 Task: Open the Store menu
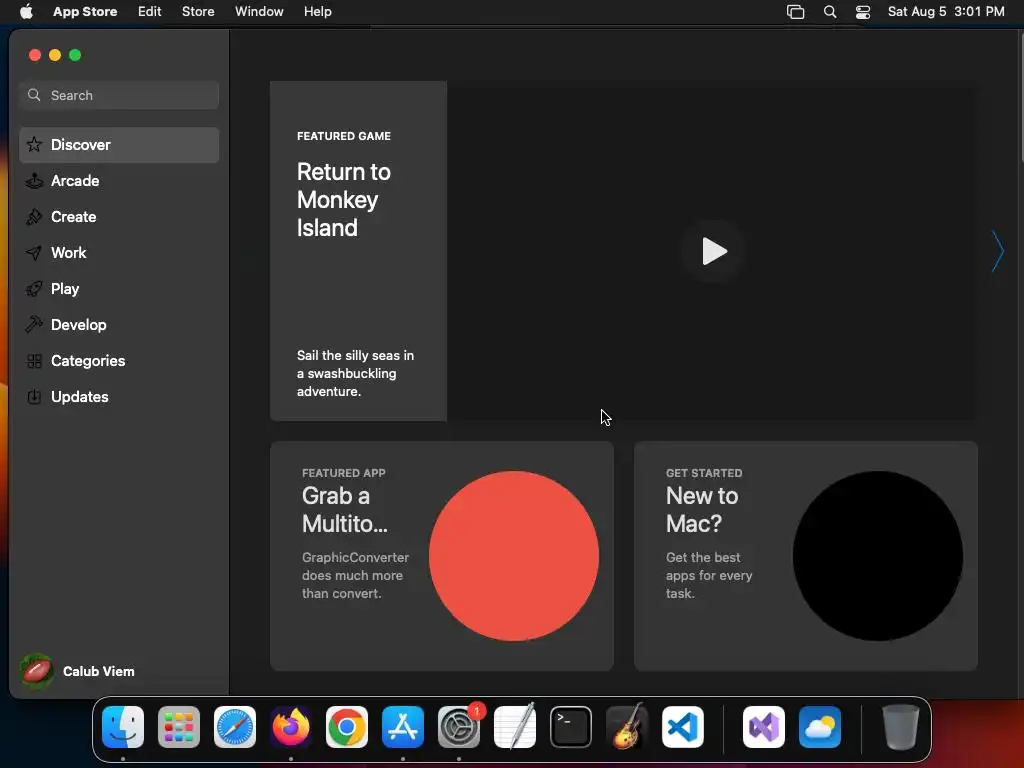point(198,12)
